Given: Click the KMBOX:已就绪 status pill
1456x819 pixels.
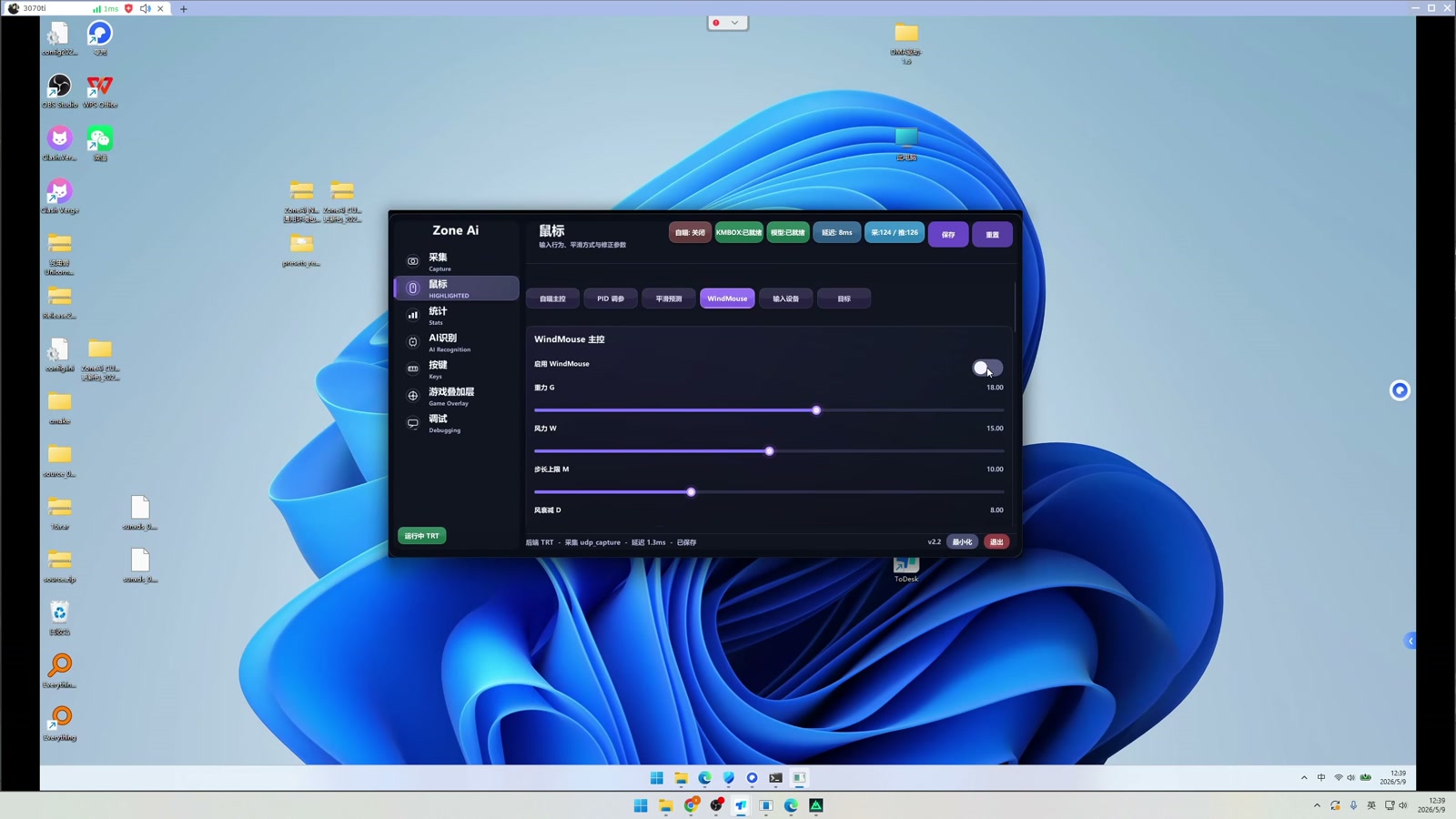Looking at the screenshot, I should [x=739, y=233].
